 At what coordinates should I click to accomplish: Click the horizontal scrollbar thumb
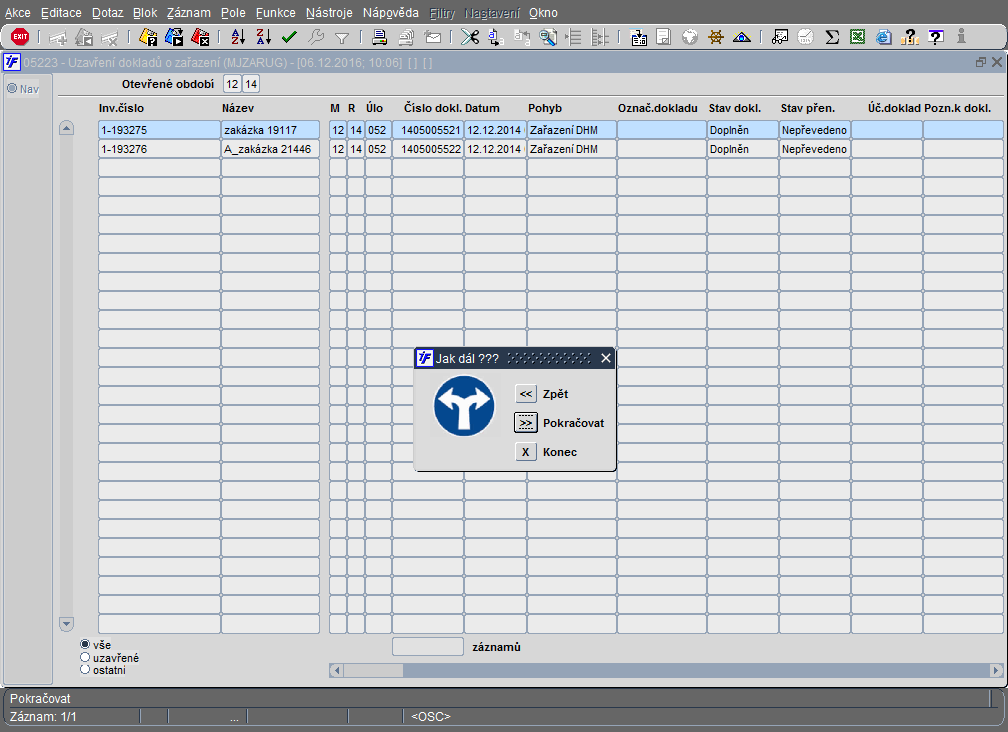tap(374, 670)
